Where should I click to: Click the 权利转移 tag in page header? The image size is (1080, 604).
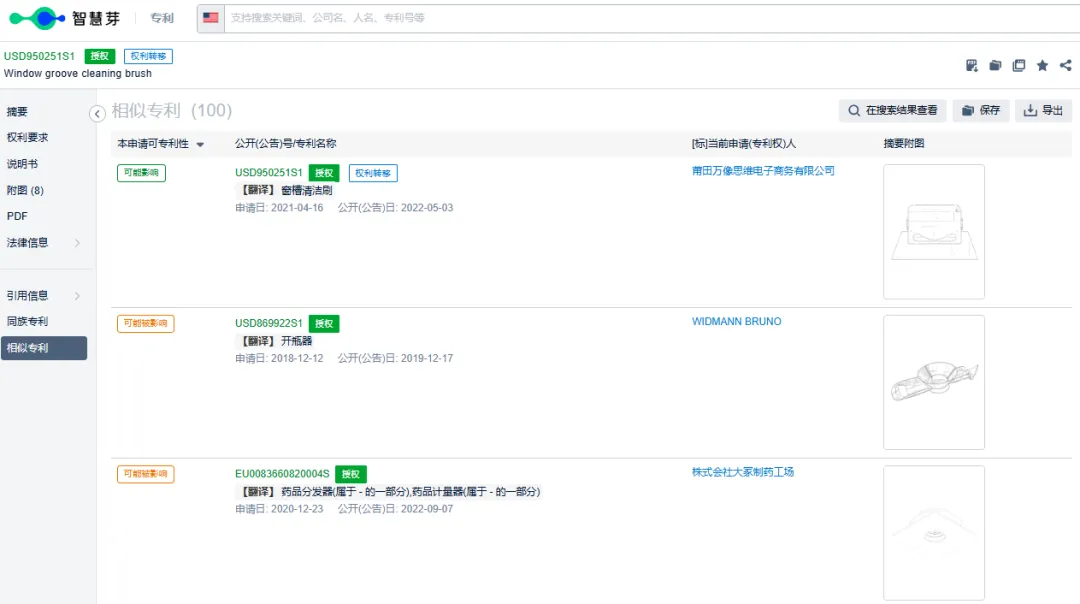(149, 56)
